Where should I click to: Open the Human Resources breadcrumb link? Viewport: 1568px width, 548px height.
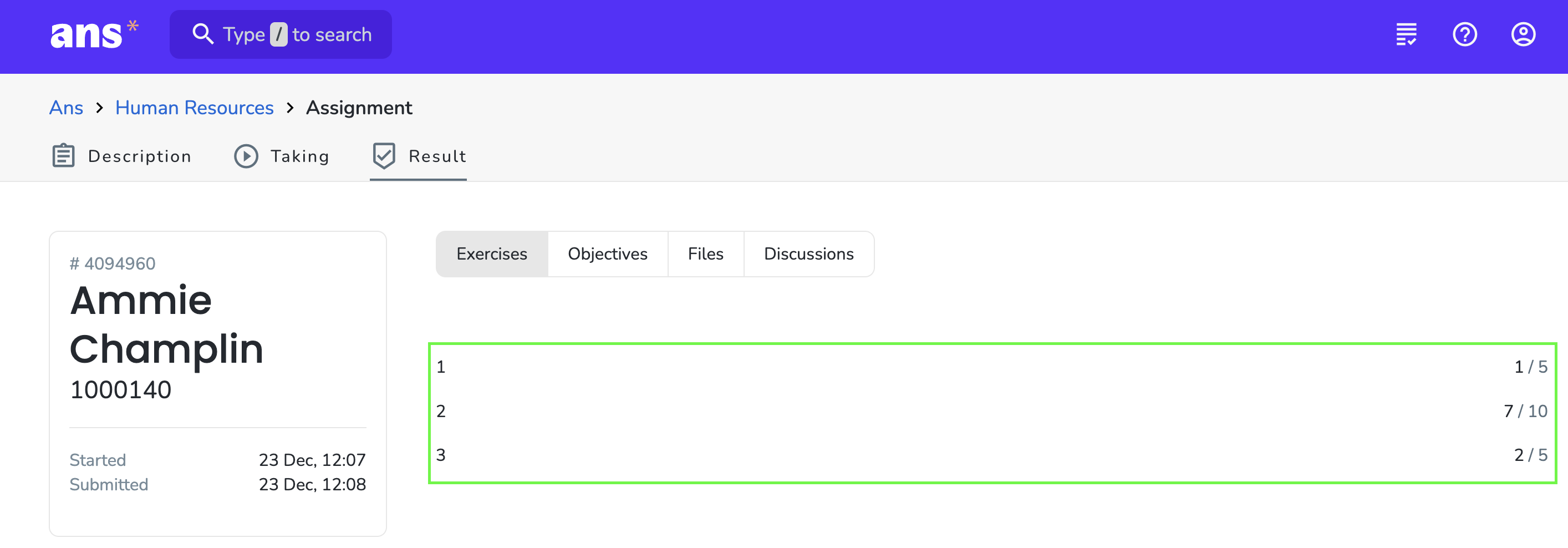point(194,108)
